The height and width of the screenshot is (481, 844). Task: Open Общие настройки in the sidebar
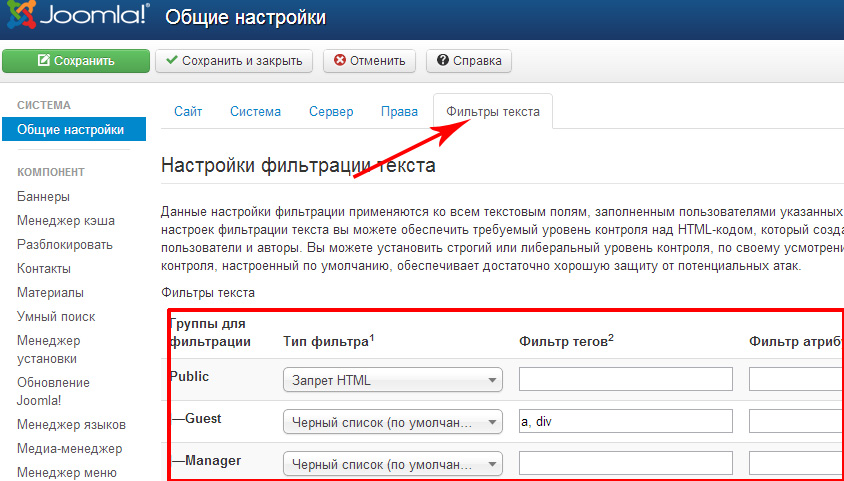[70, 130]
